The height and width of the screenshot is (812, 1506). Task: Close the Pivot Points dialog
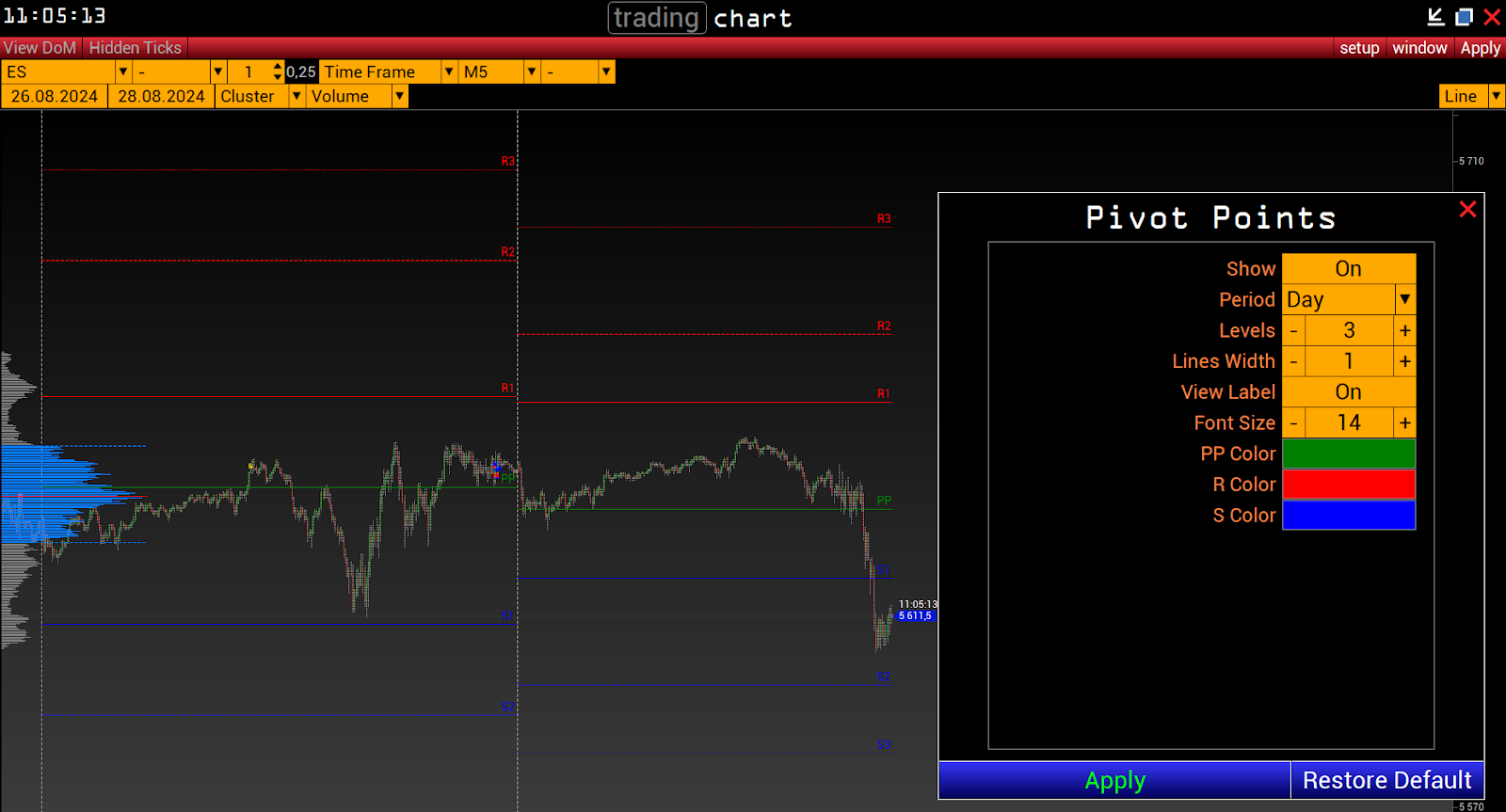(x=1466, y=210)
